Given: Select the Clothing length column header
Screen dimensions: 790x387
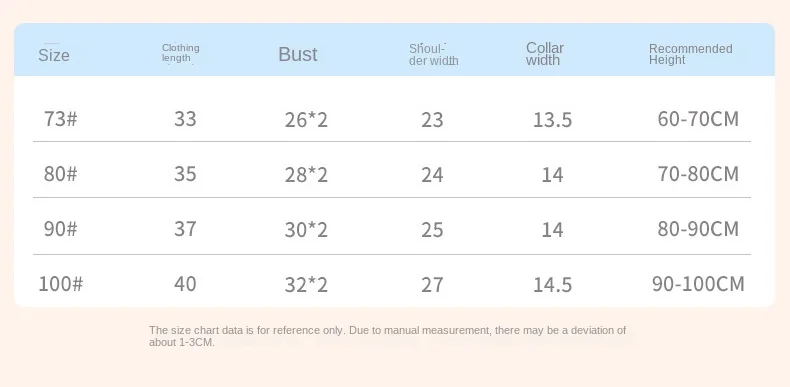Looking at the screenshot, I should coord(180,53).
